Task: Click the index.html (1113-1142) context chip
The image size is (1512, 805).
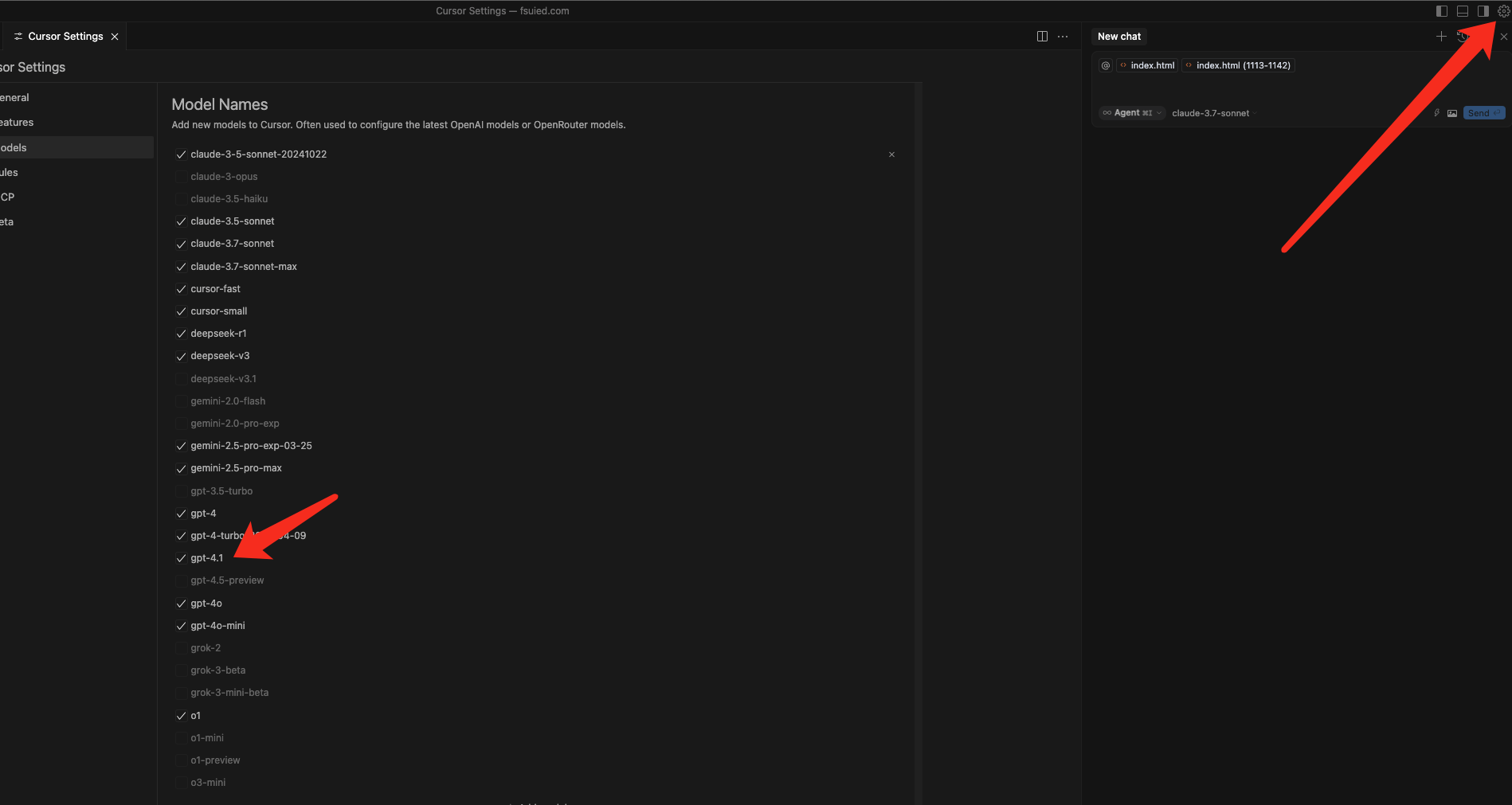Action: tap(1238, 65)
